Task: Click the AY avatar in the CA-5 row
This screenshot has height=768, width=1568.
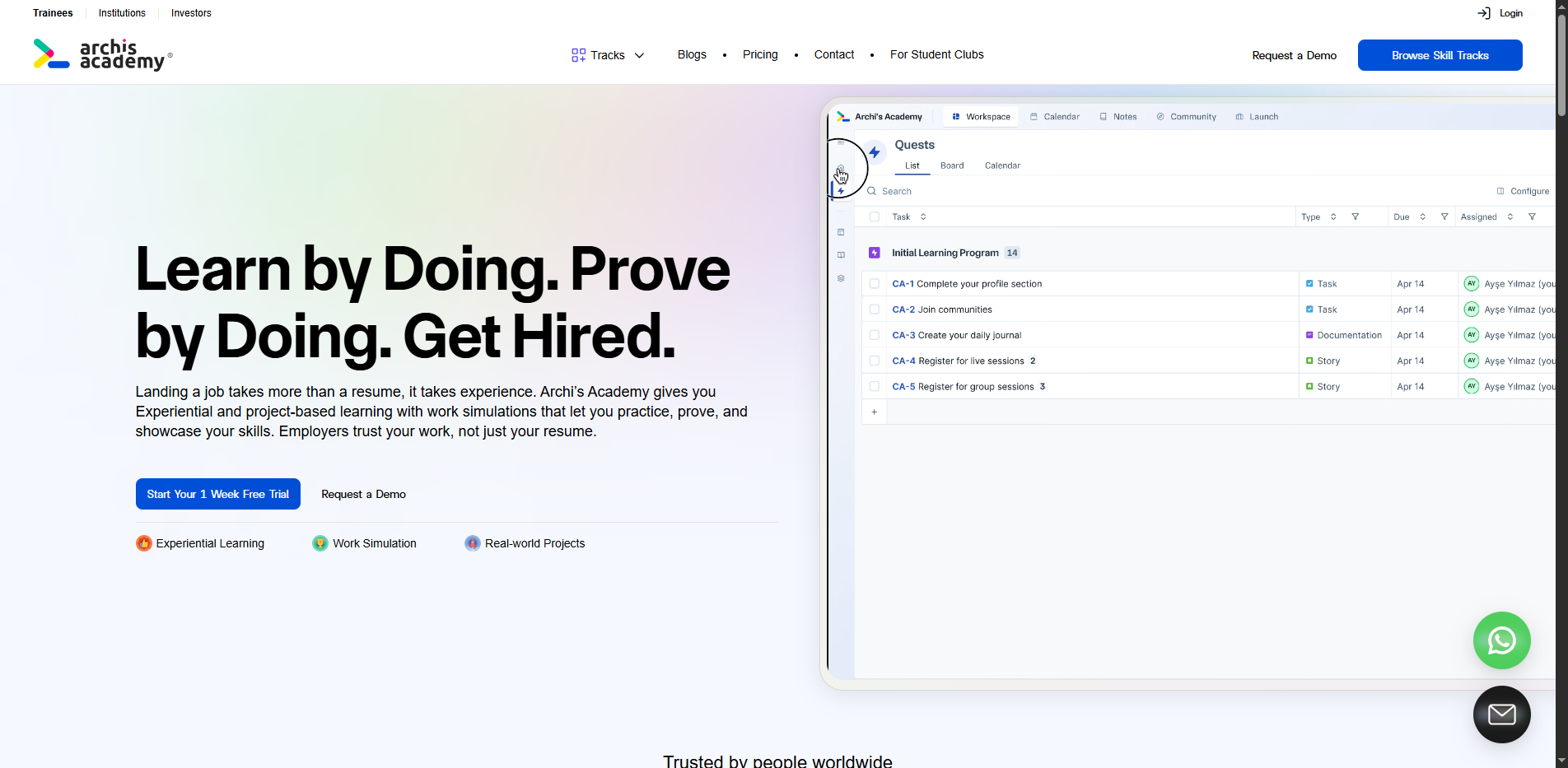Action: point(1472,386)
